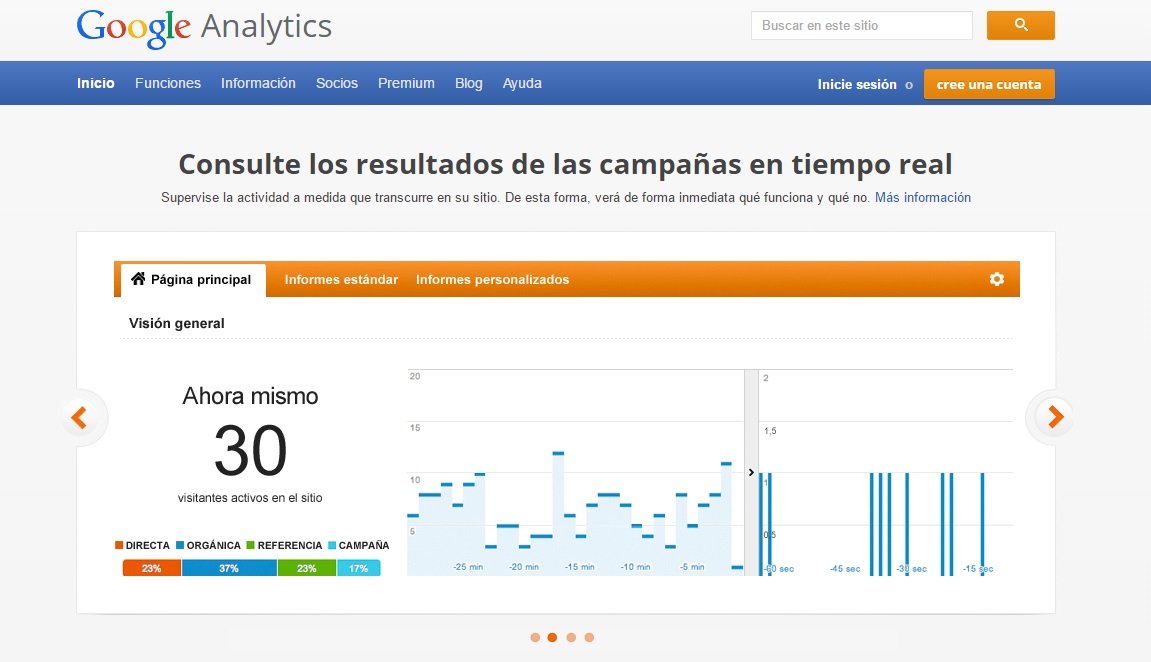Focus the Buscar en este sitio field
Viewport: 1151px width, 662px height.
click(861, 25)
